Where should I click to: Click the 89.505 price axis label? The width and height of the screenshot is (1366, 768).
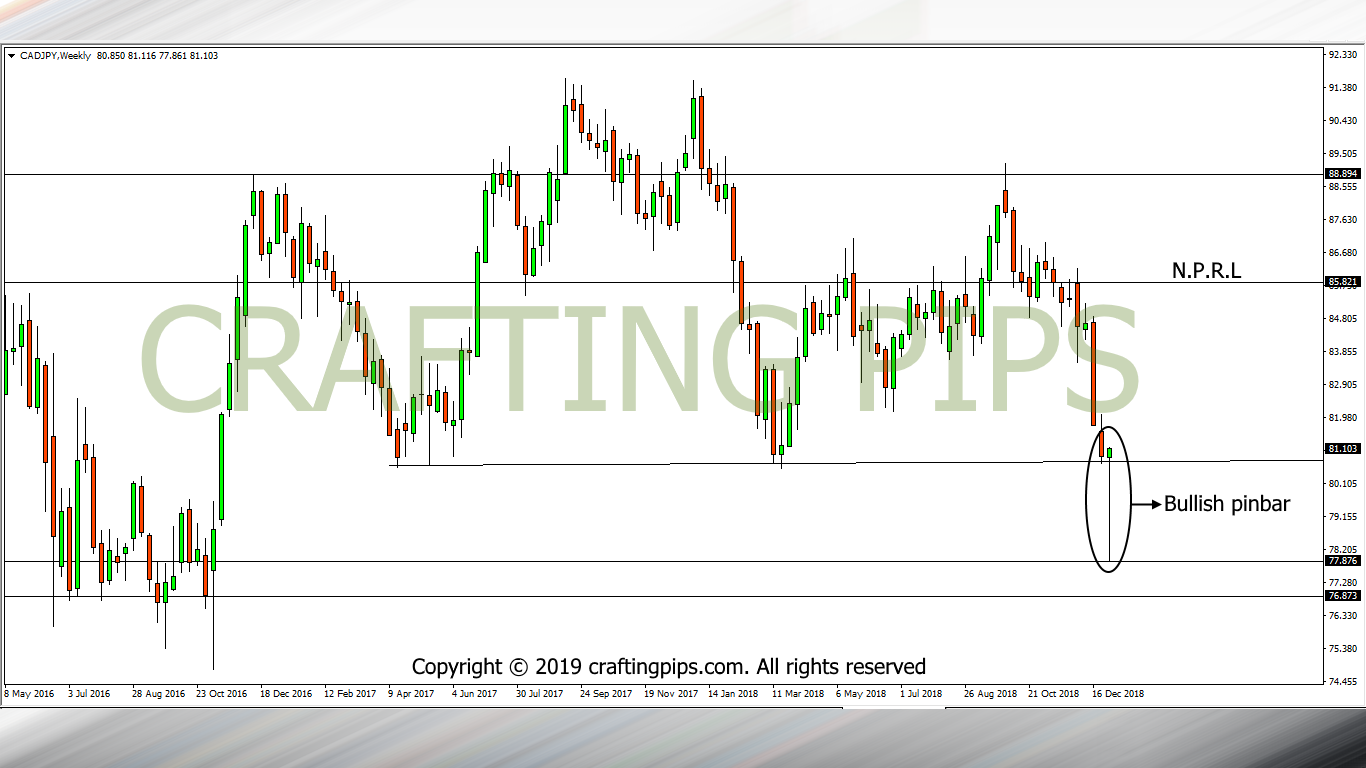pos(1342,154)
